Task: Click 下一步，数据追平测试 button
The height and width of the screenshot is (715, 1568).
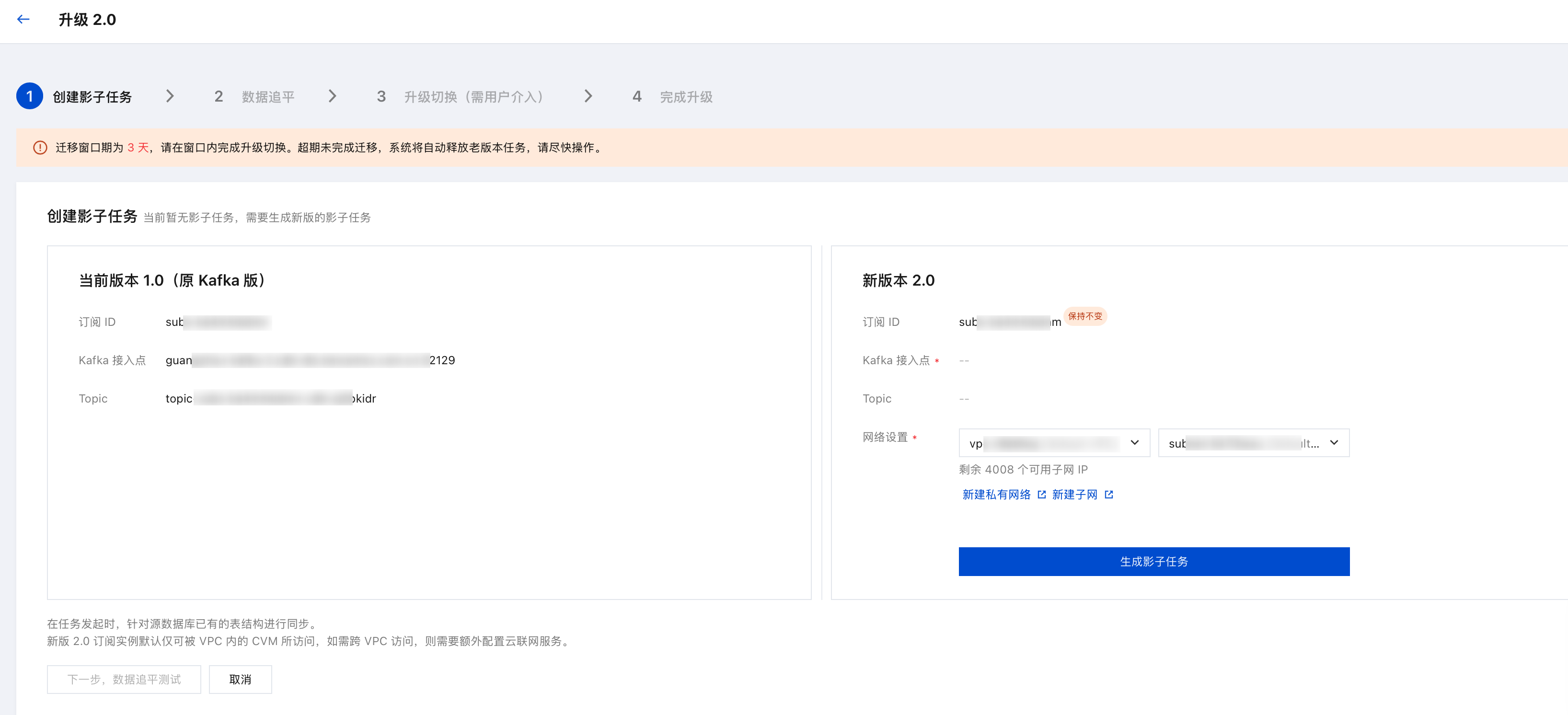Action: (124, 680)
